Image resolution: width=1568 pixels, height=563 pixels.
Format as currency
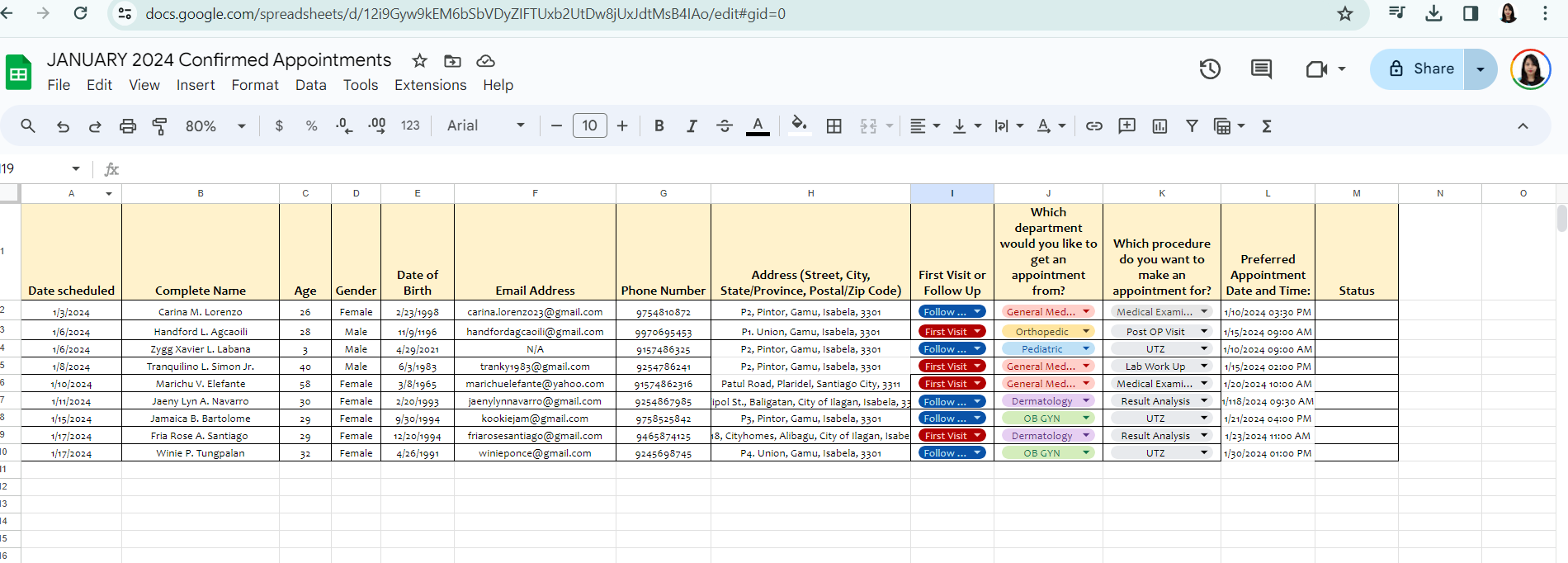click(279, 126)
